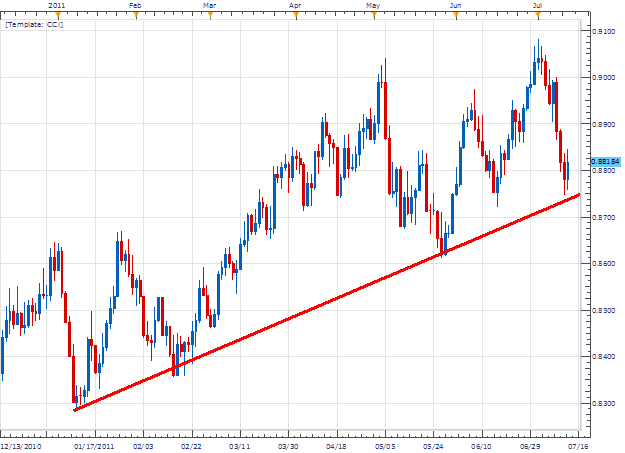Click the 06/29 date label
The height and width of the screenshot is (453, 625).
(x=530, y=446)
